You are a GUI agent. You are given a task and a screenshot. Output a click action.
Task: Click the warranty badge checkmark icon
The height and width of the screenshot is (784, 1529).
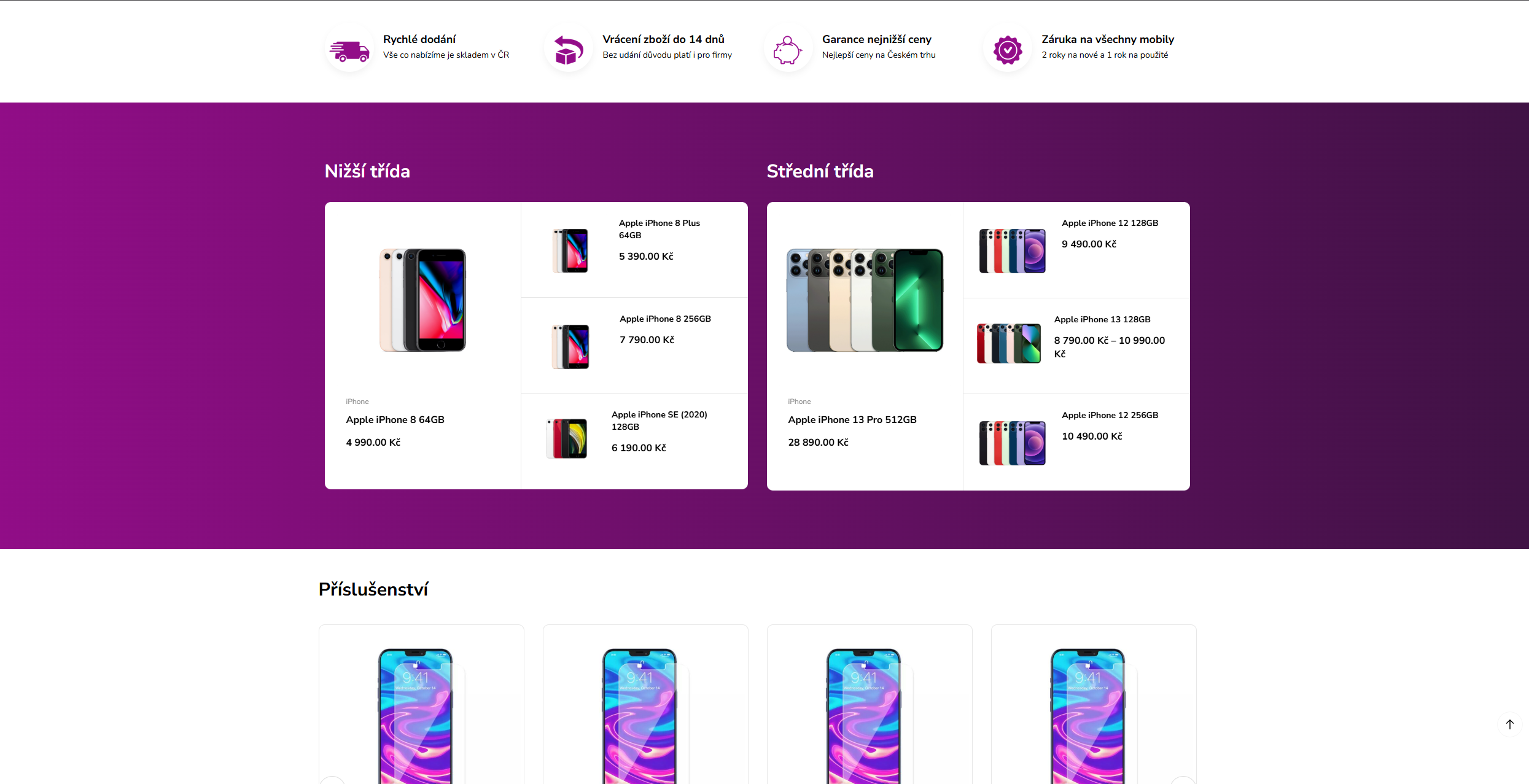click(x=1008, y=50)
